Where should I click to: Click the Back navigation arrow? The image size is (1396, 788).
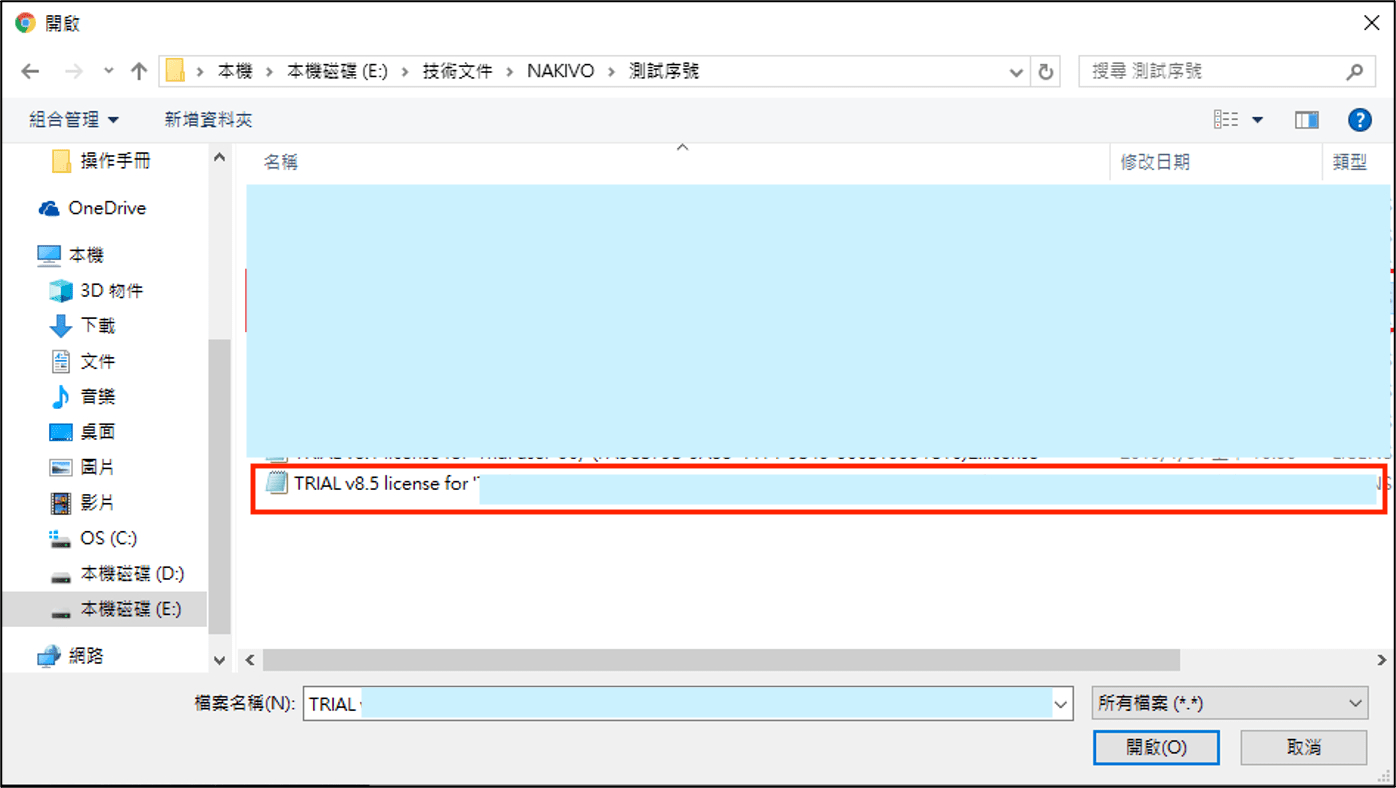(x=30, y=71)
